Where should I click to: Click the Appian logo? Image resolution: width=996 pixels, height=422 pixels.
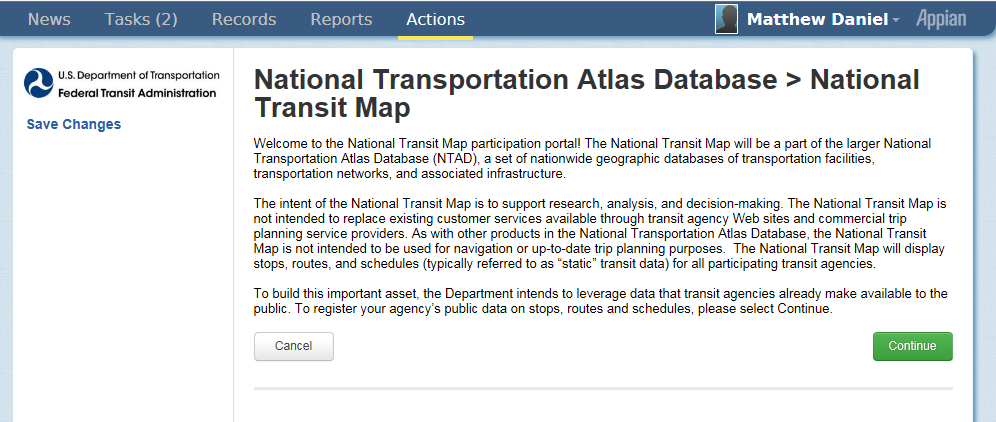click(x=941, y=20)
